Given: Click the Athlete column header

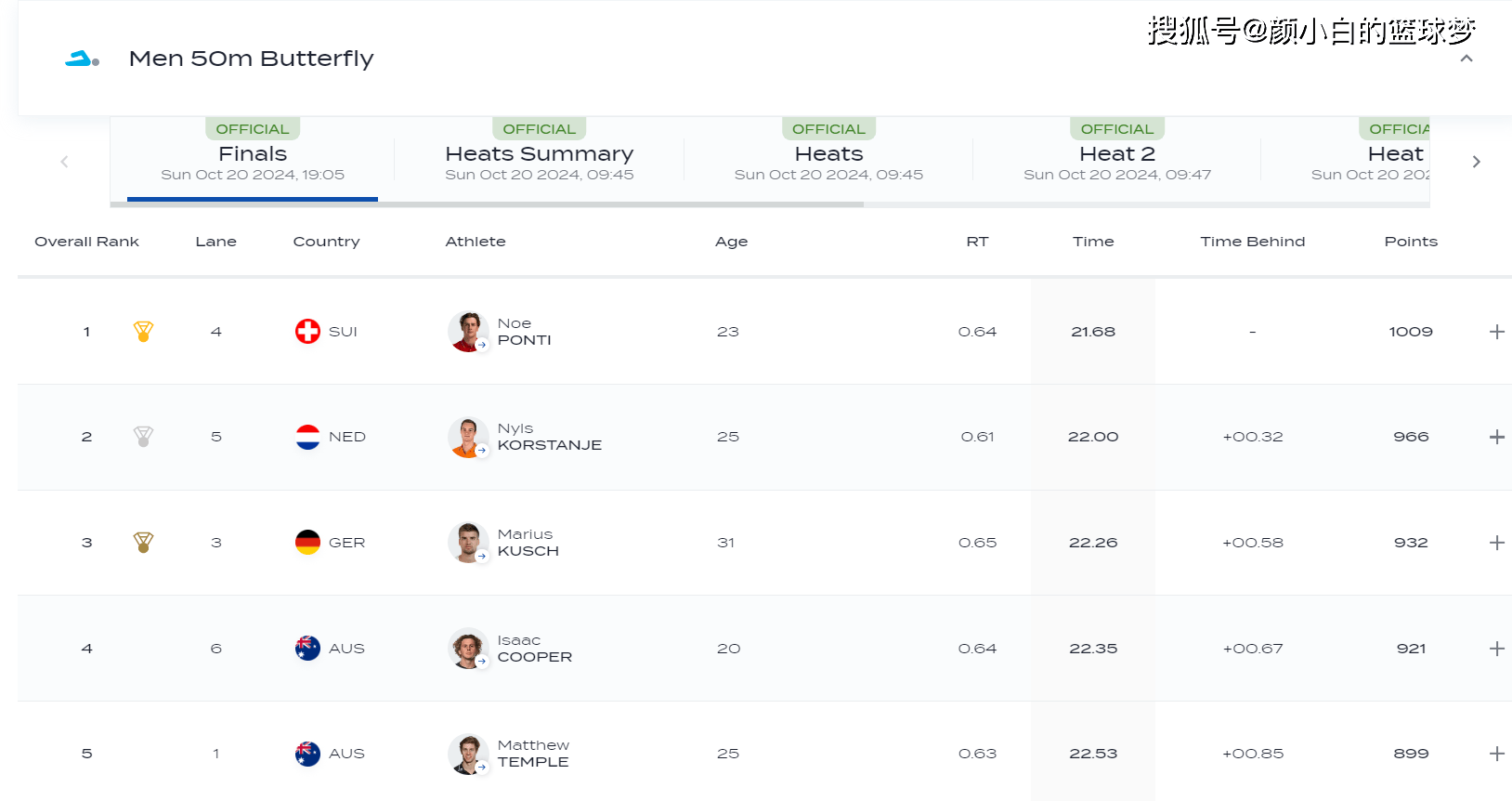Looking at the screenshot, I should tap(476, 242).
